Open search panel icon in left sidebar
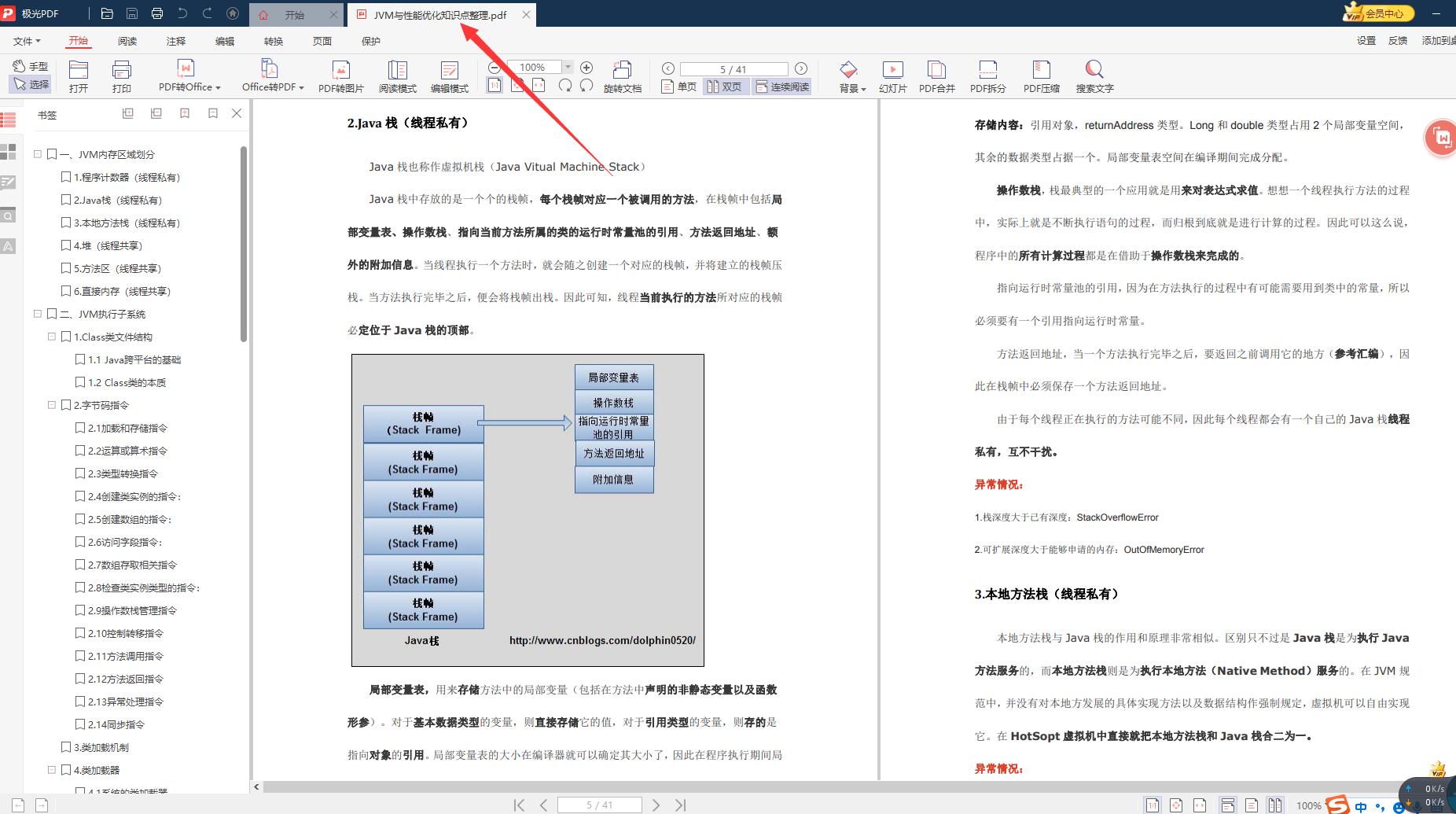The image size is (1456, 814). 8,215
